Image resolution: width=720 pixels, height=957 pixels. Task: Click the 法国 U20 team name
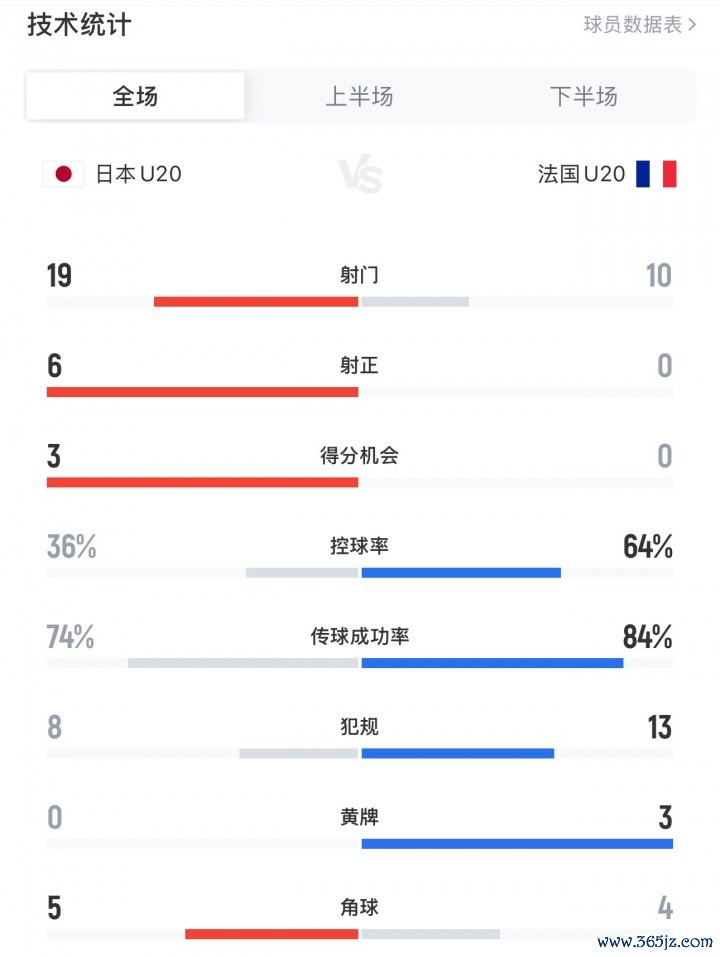click(x=581, y=174)
